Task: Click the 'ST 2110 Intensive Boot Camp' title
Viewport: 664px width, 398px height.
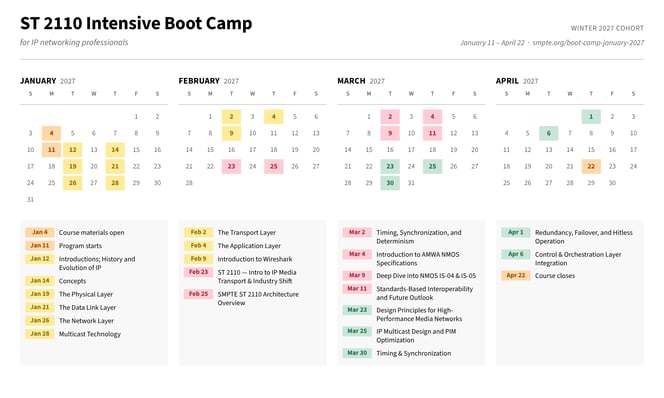Action: click(136, 23)
